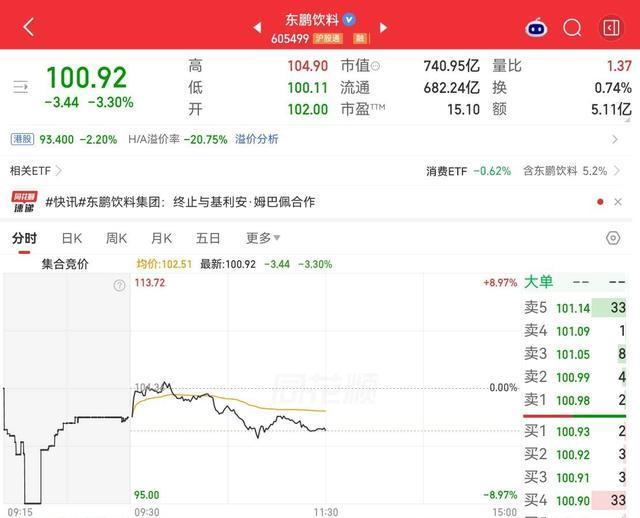Go to next stock with right triangle

(383, 27)
